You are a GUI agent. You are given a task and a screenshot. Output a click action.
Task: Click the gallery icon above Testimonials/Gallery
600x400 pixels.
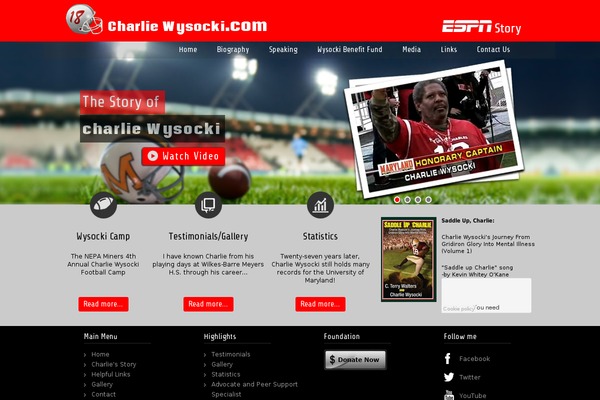pyautogui.click(x=209, y=205)
